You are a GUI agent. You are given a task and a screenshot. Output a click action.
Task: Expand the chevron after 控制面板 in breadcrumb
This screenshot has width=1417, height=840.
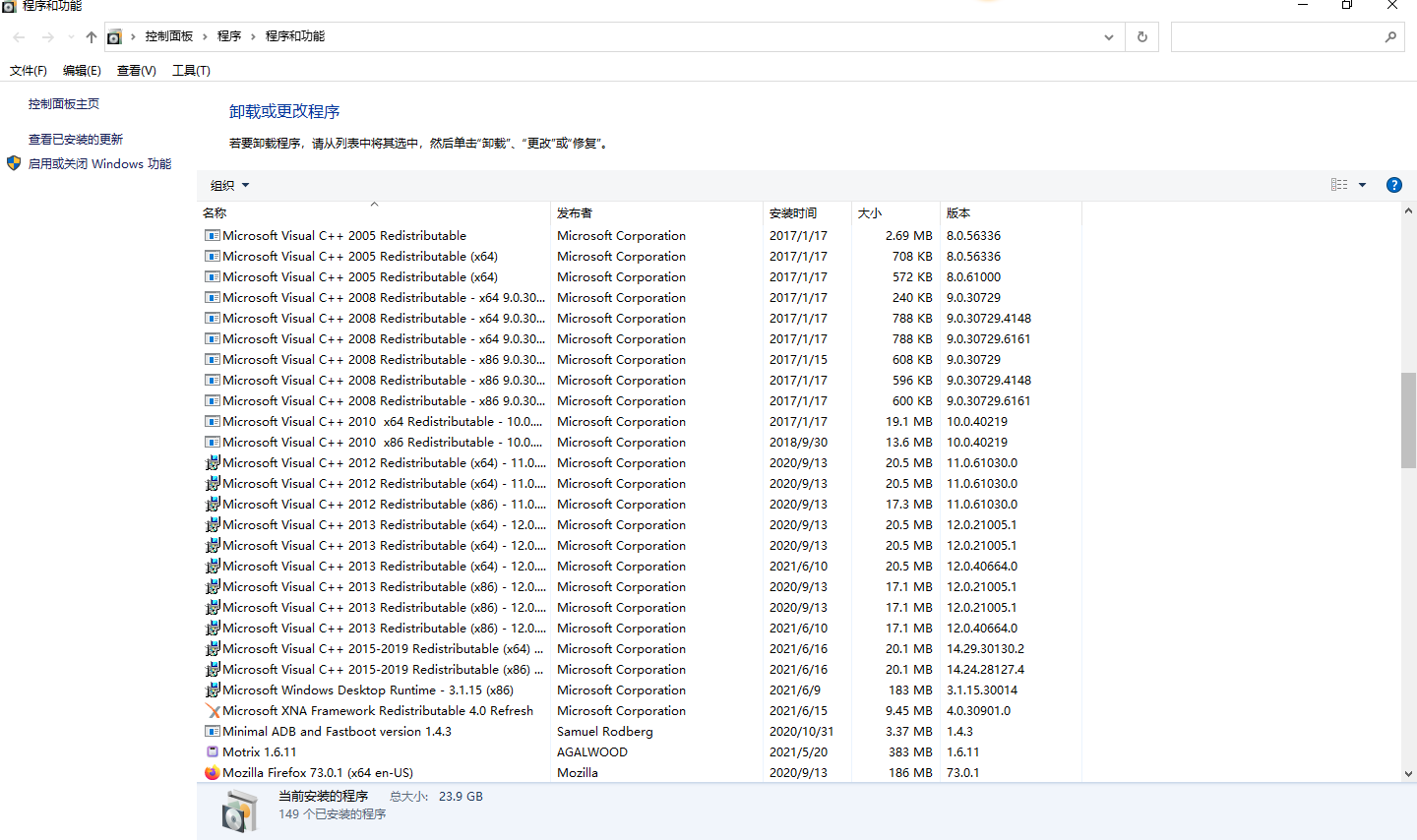pos(205,36)
